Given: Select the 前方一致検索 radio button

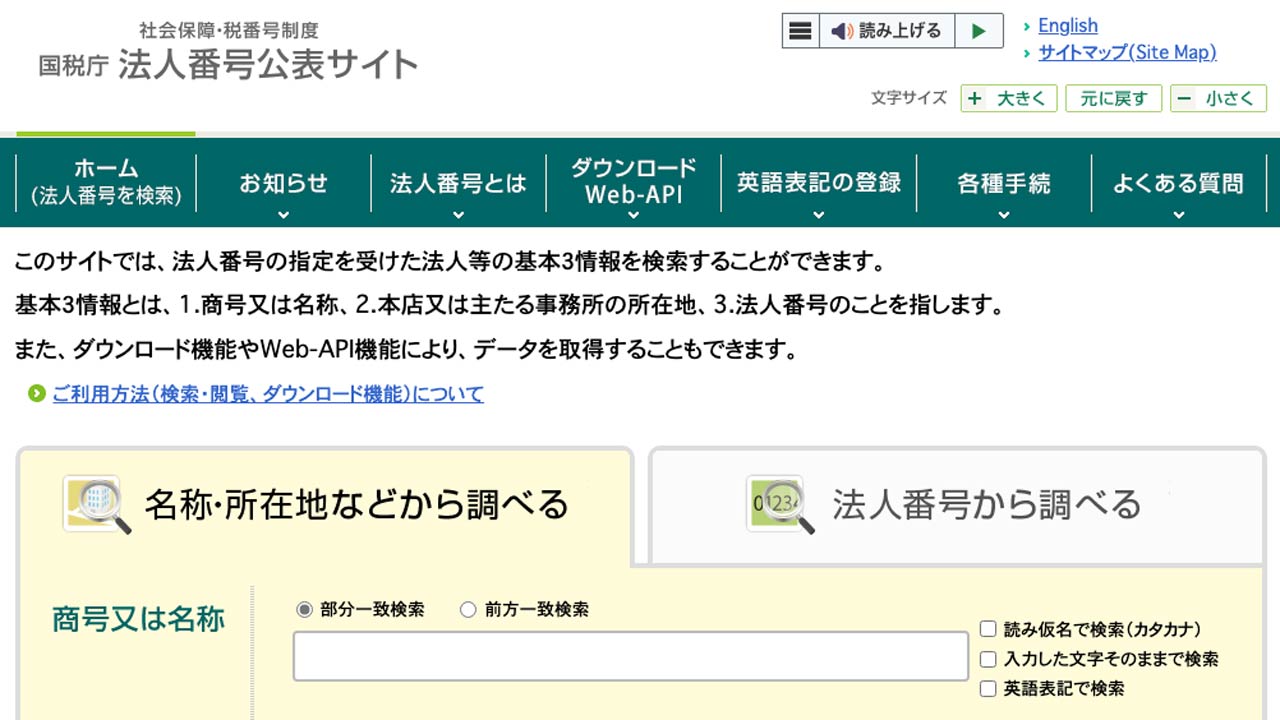Looking at the screenshot, I should 467,609.
